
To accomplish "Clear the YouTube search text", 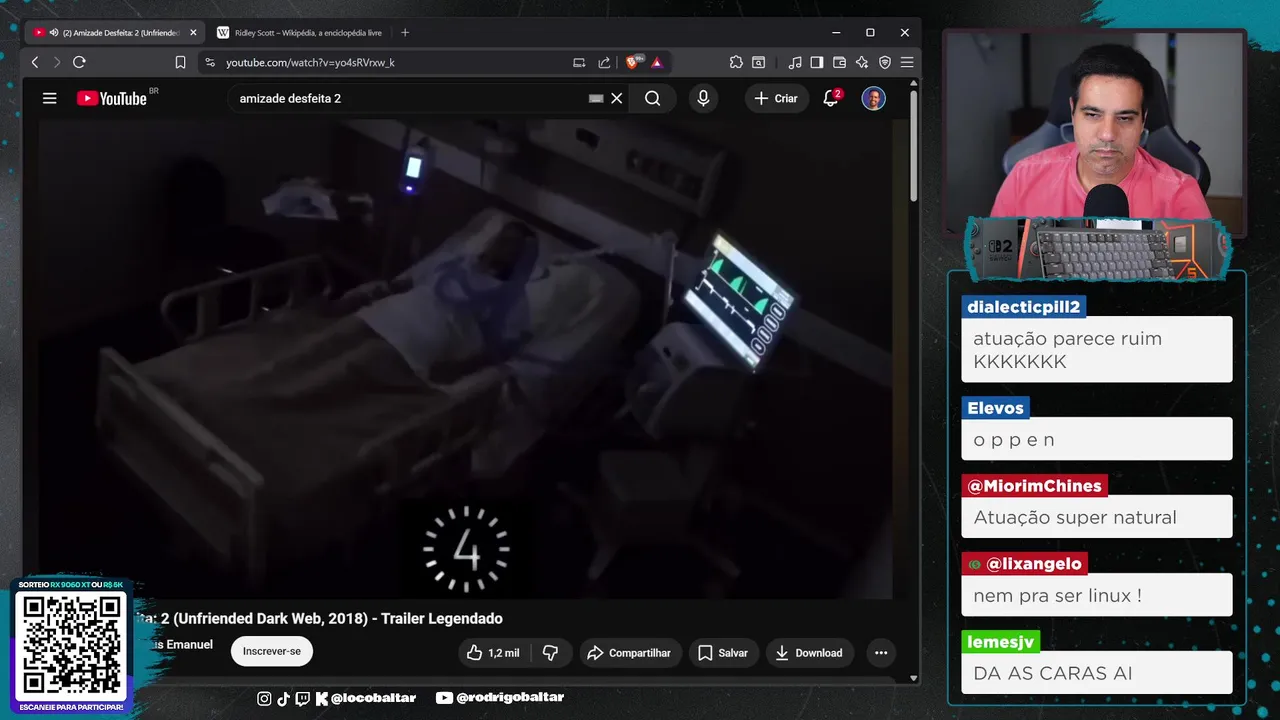I will [617, 98].
